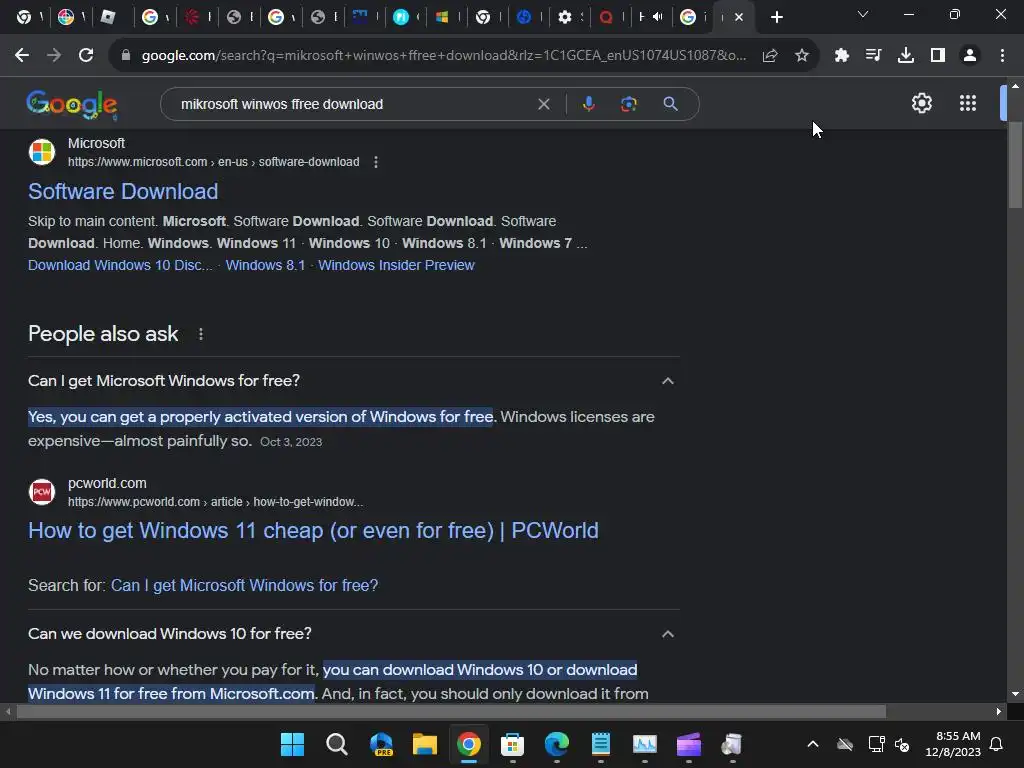The height and width of the screenshot is (768, 1024).
Task: Open the PCWorld Windows 11 cheap article
Action: pos(313,530)
